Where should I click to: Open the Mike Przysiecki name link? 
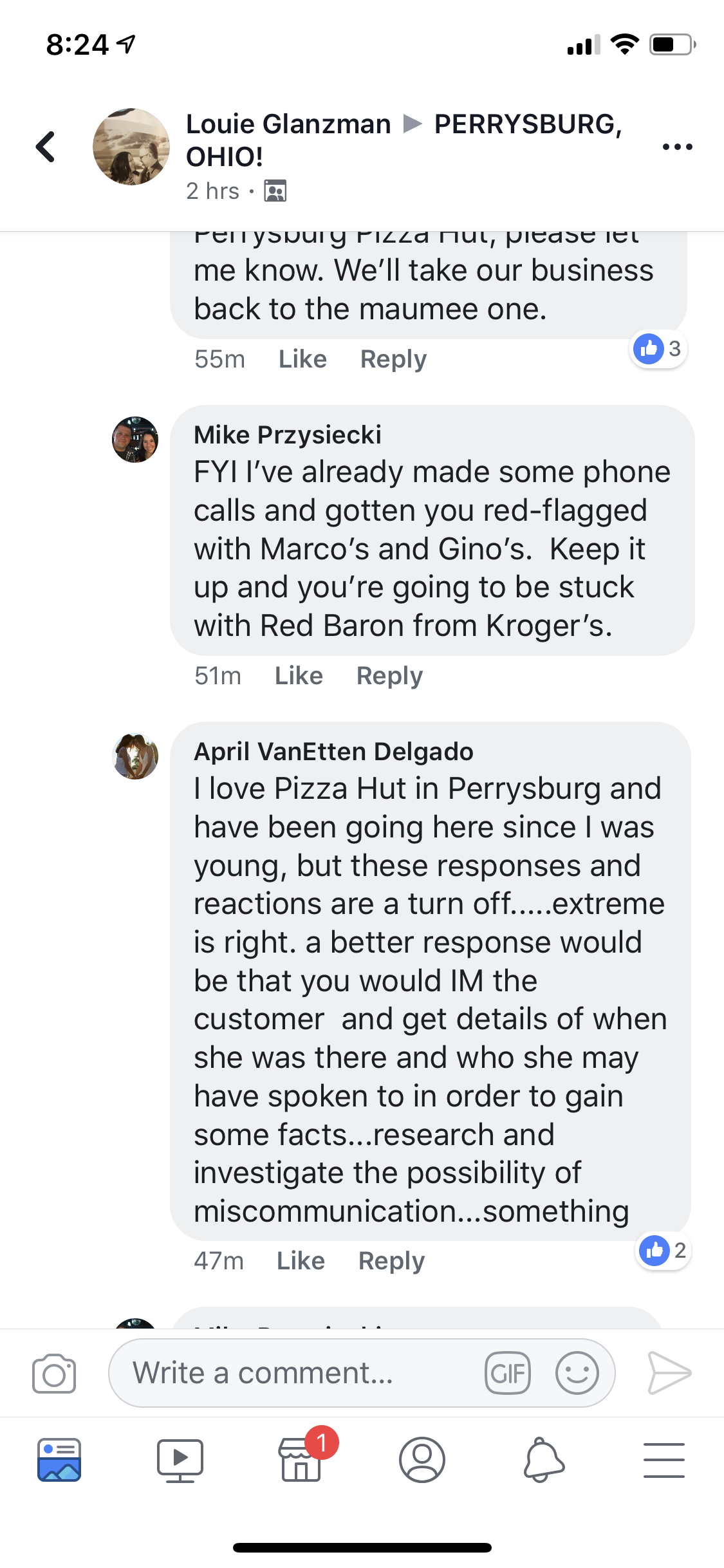tap(288, 435)
